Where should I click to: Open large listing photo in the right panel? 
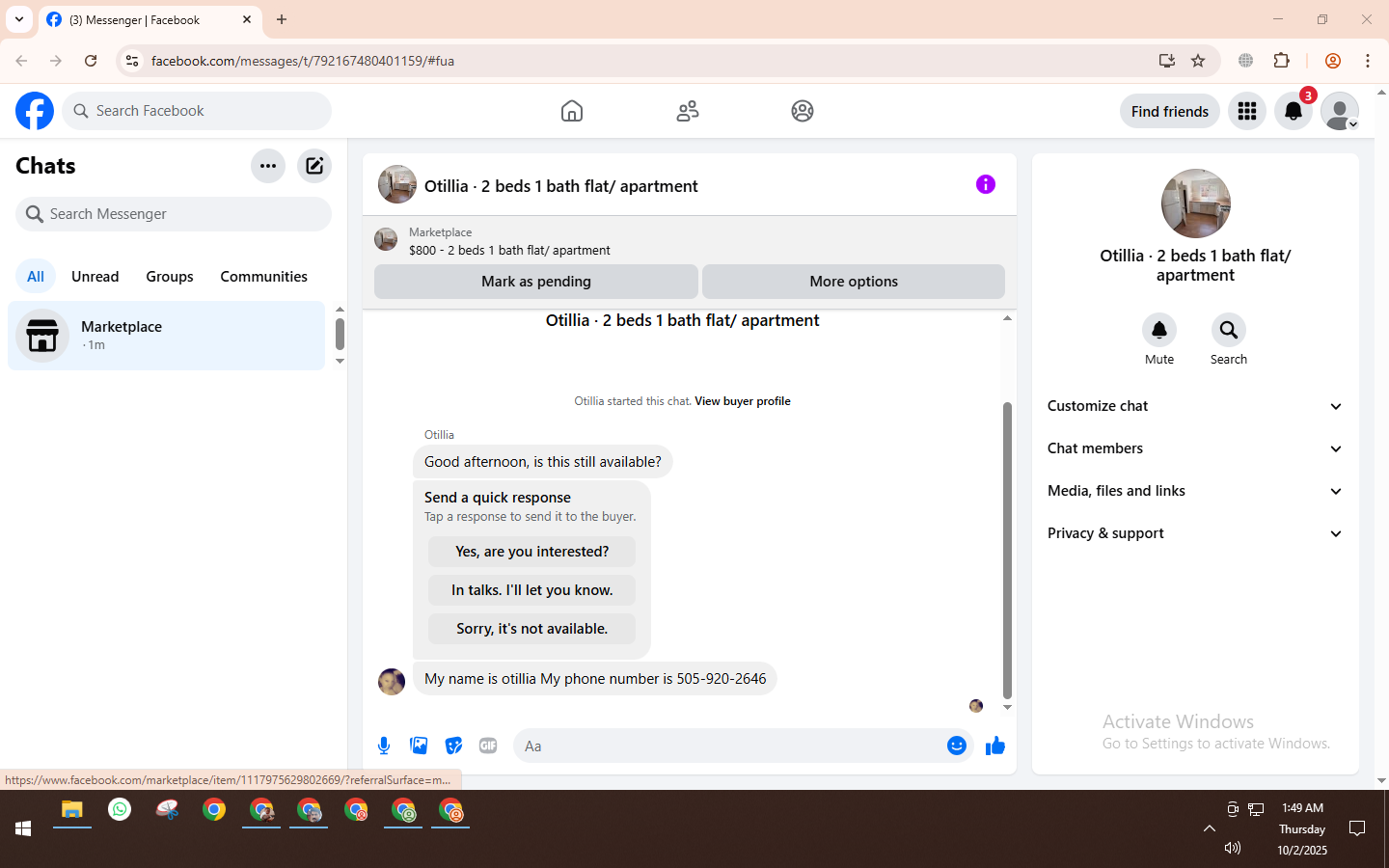click(x=1196, y=203)
